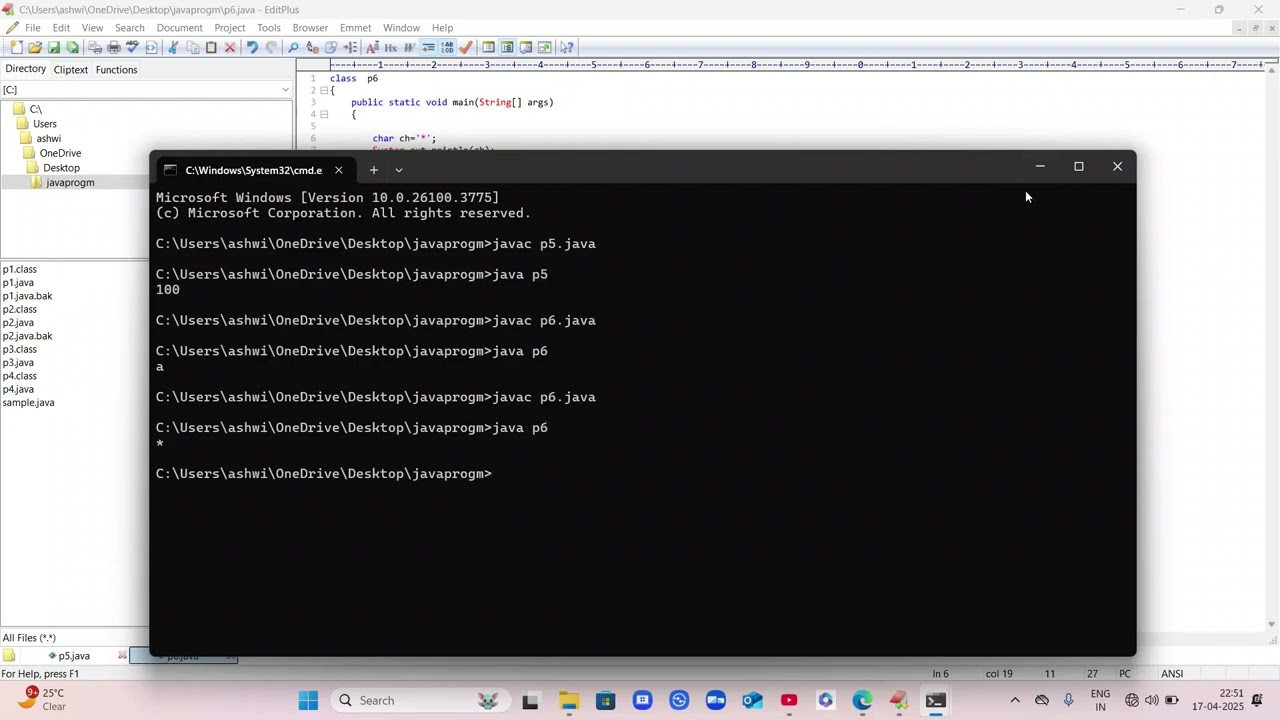
Task: Open the Tools menu
Action: (x=268, y=28)
